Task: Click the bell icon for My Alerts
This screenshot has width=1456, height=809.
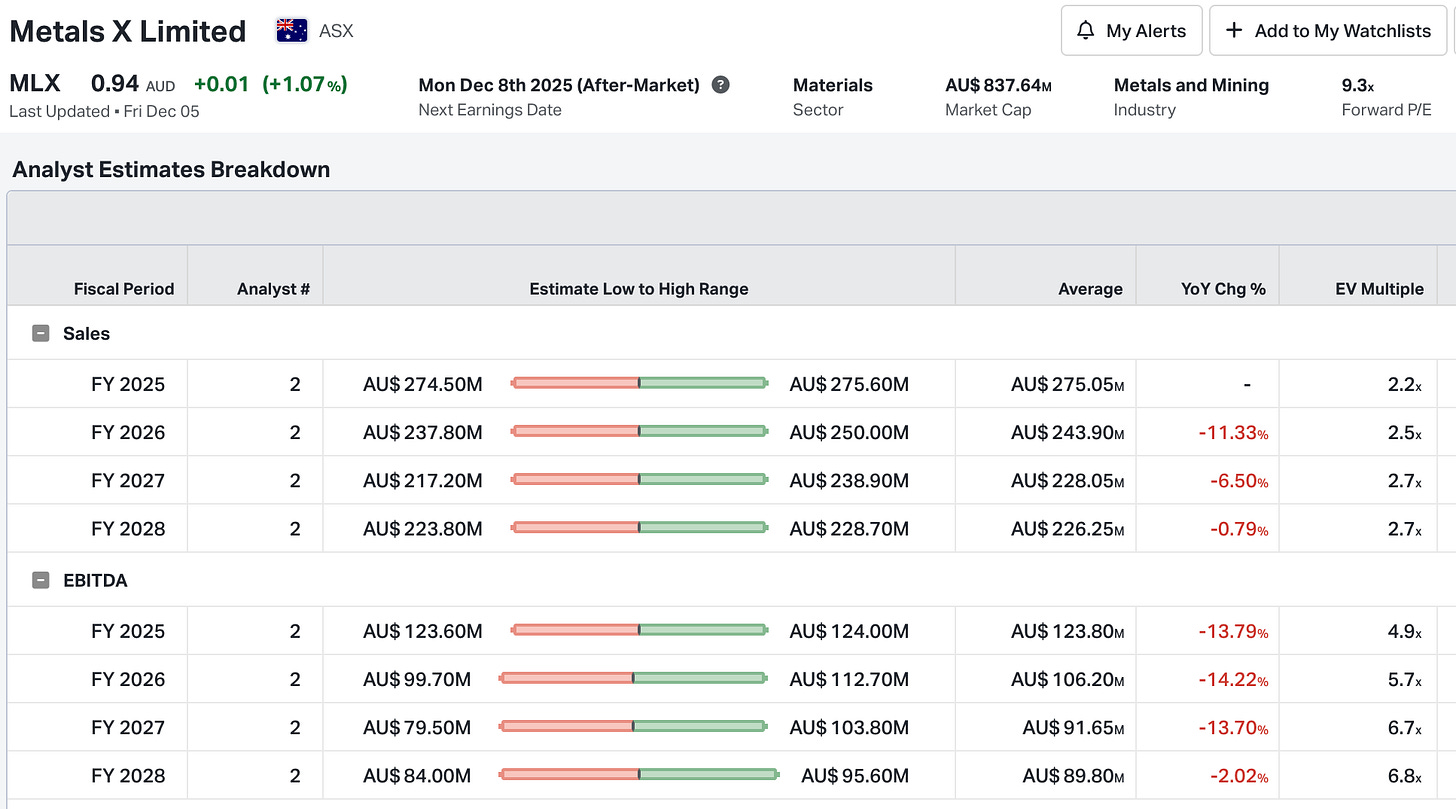Action: [1085, 31]
